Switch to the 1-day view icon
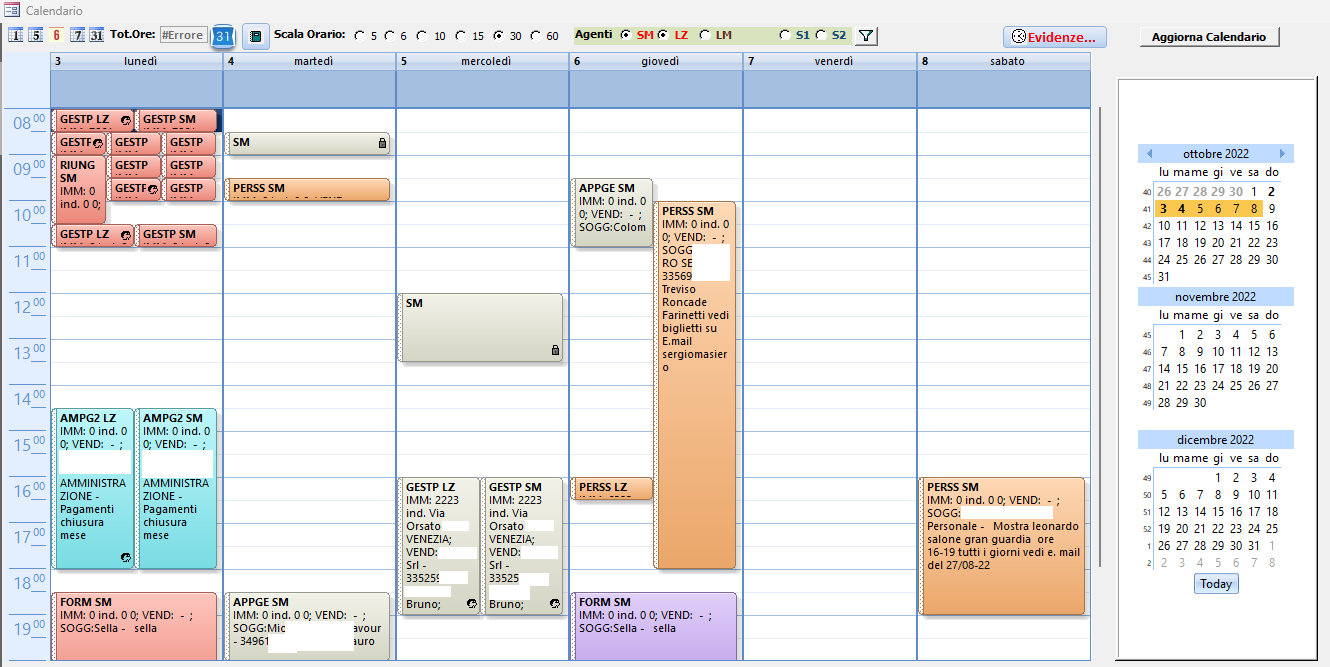The height and width of the screenshot is (667, 1330). [16, 35]
